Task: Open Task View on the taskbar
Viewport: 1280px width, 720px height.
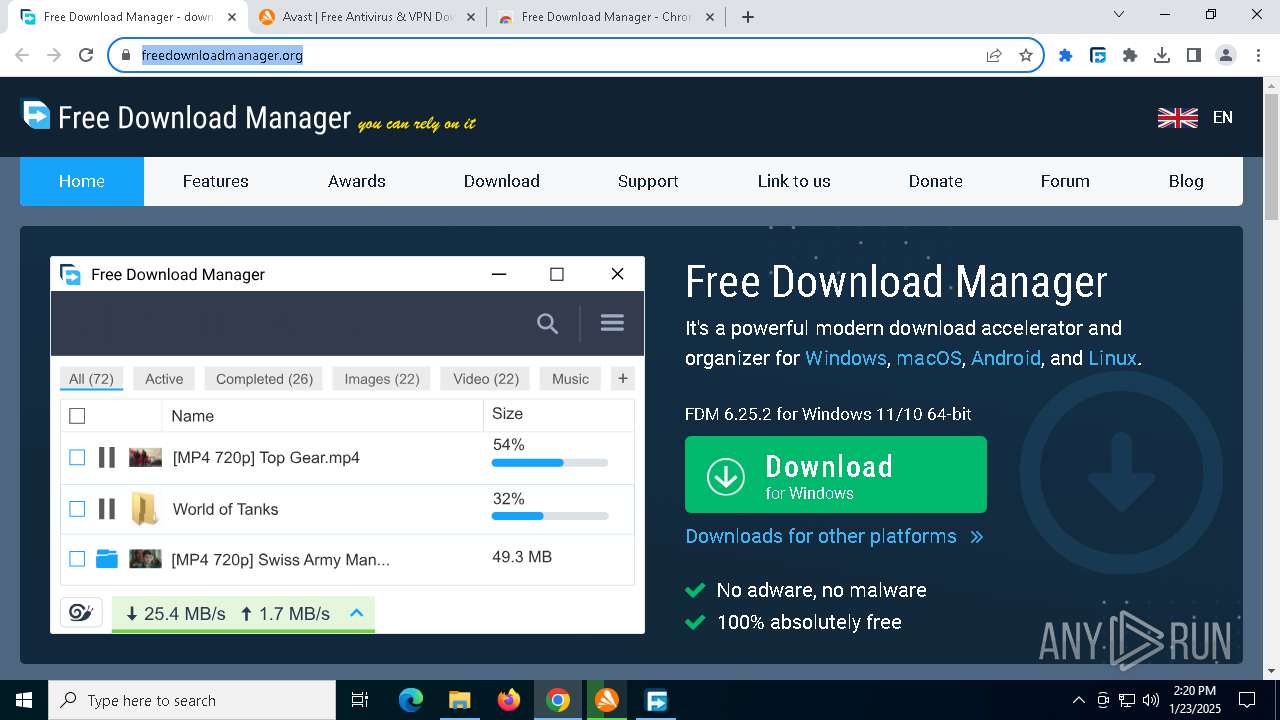Action: (x=360, y=700)
